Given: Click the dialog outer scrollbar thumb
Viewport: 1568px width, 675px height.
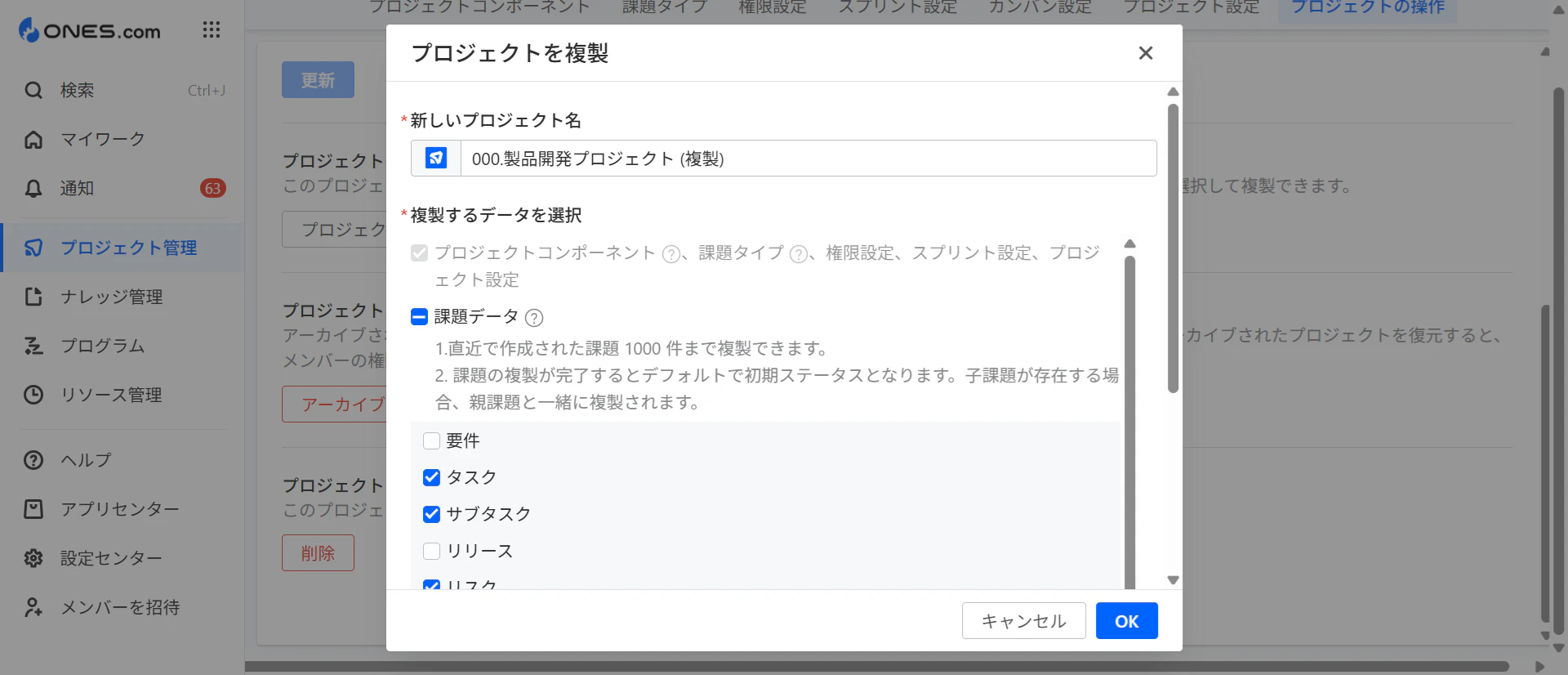Looking at the screenshot, I should 1173,248.
